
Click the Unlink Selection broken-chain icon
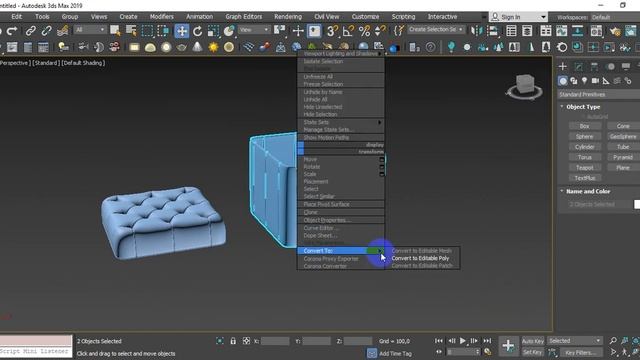(47, 31)
